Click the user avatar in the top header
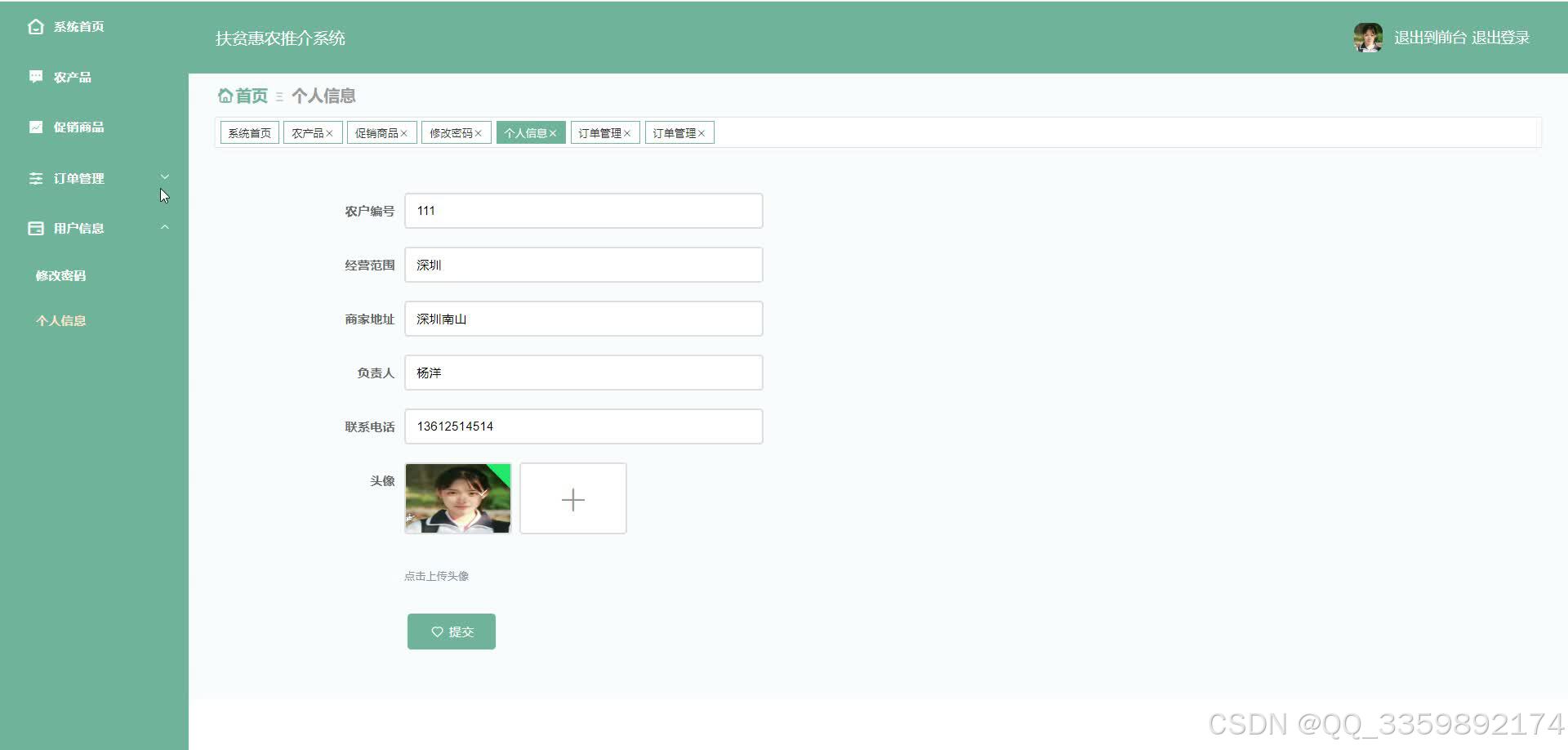The image size is (1568, 750). pos(1368,38)
